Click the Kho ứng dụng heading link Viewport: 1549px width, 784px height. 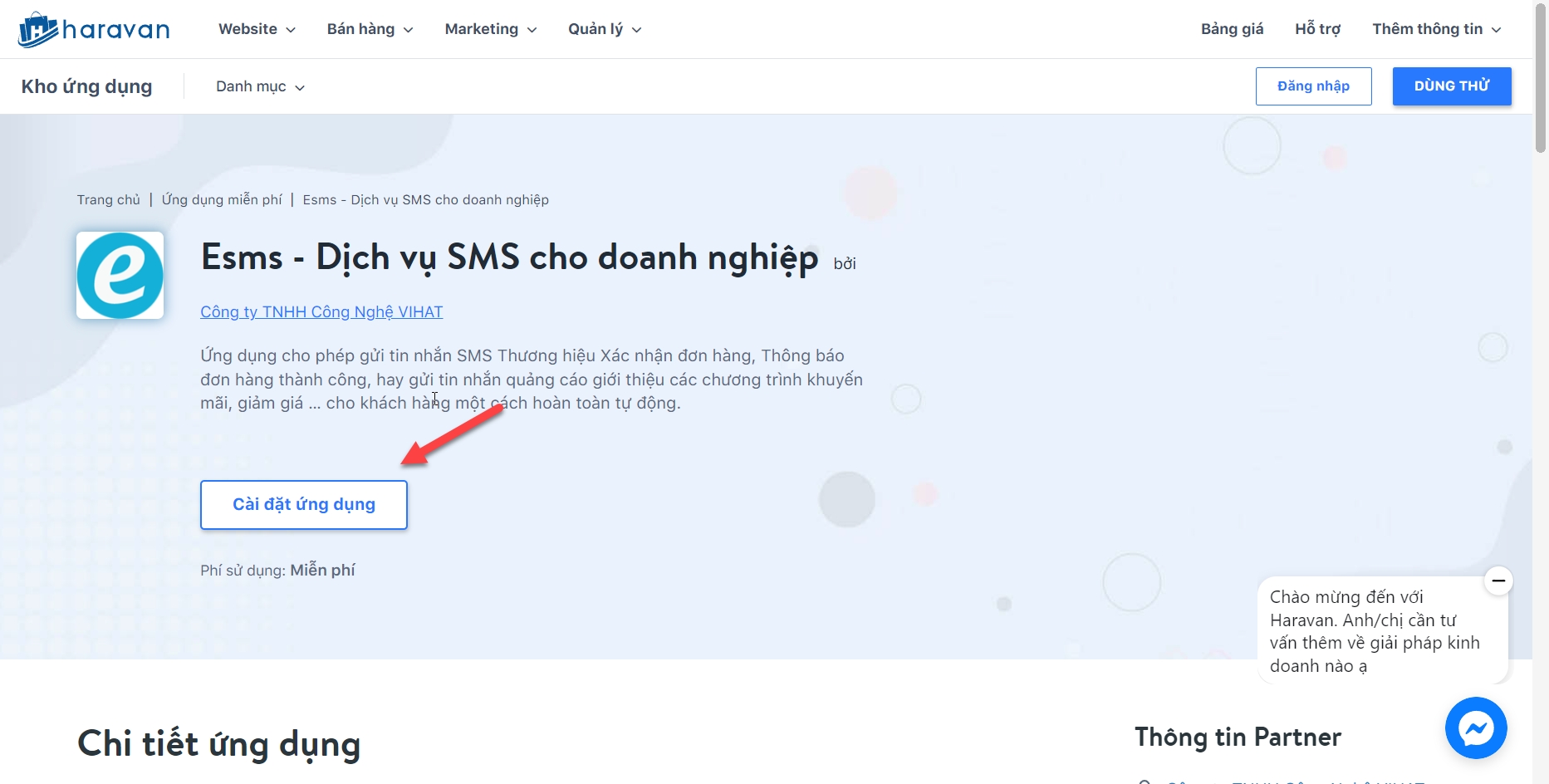pyautogui.click(x=86, y=86)
